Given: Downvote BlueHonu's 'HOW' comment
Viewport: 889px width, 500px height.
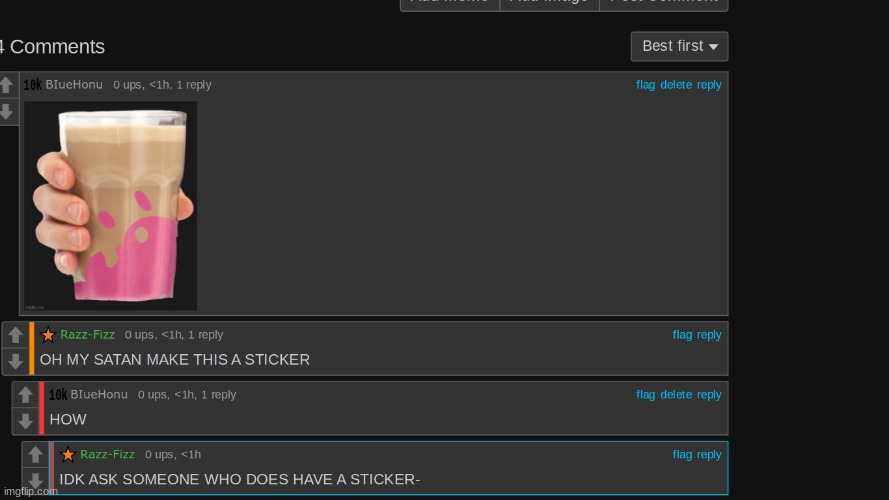Looking at the screenshot, I should click(26, 421).
